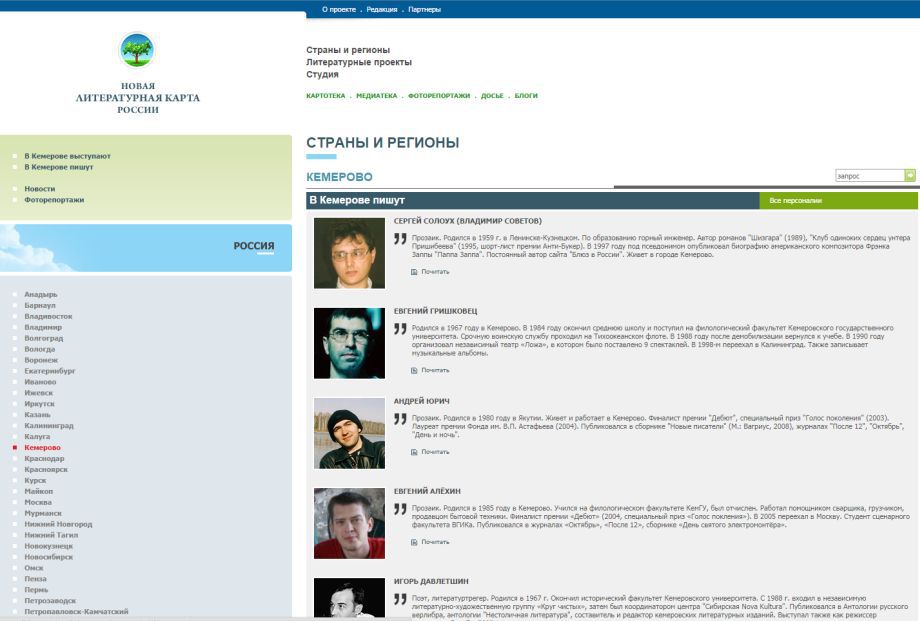Viewport: 920px width, 621px height.
Task: Open the Партнеры top menu item
Action: (x=424, y=10)
